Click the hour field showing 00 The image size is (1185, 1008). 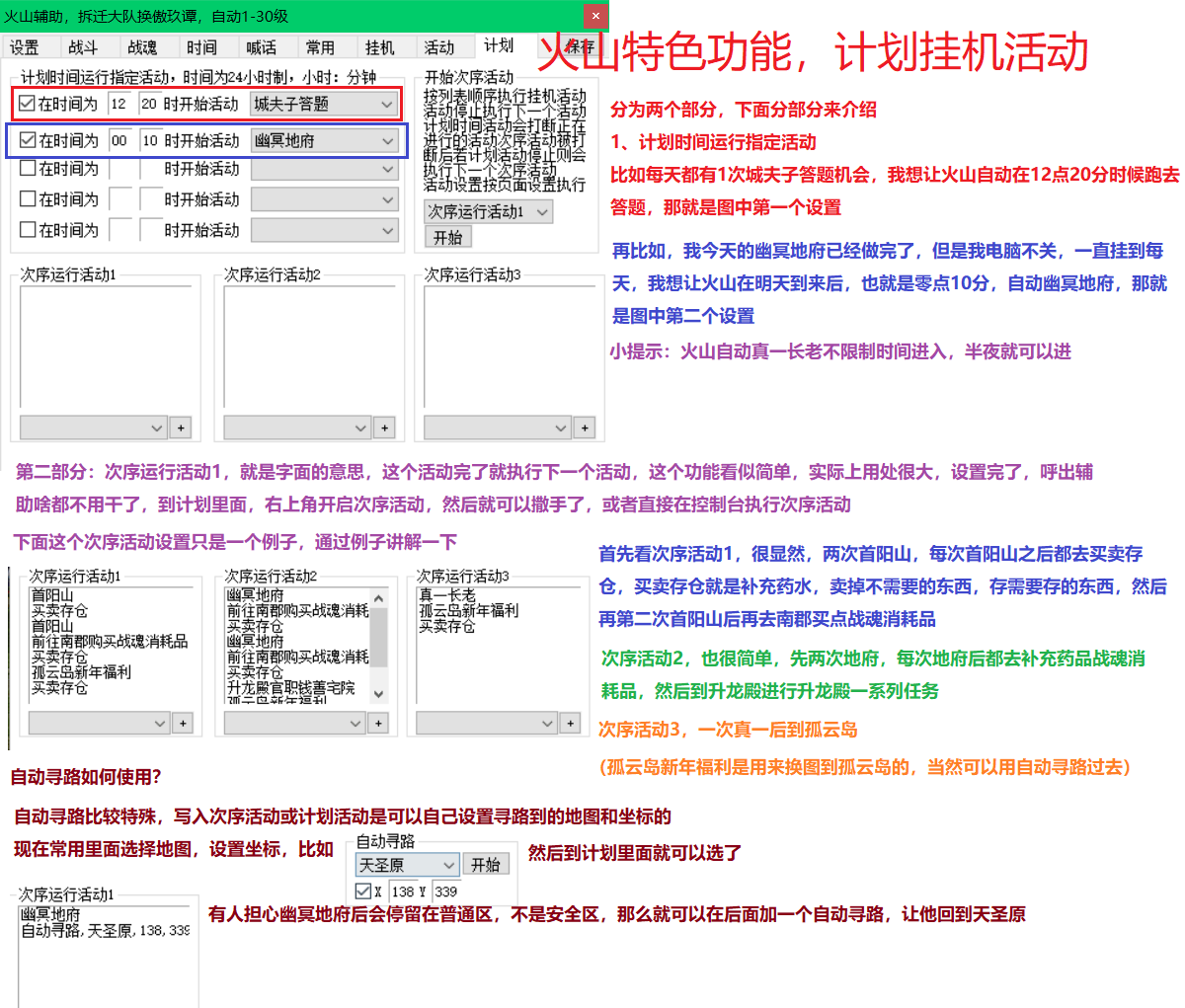point(119,140)
